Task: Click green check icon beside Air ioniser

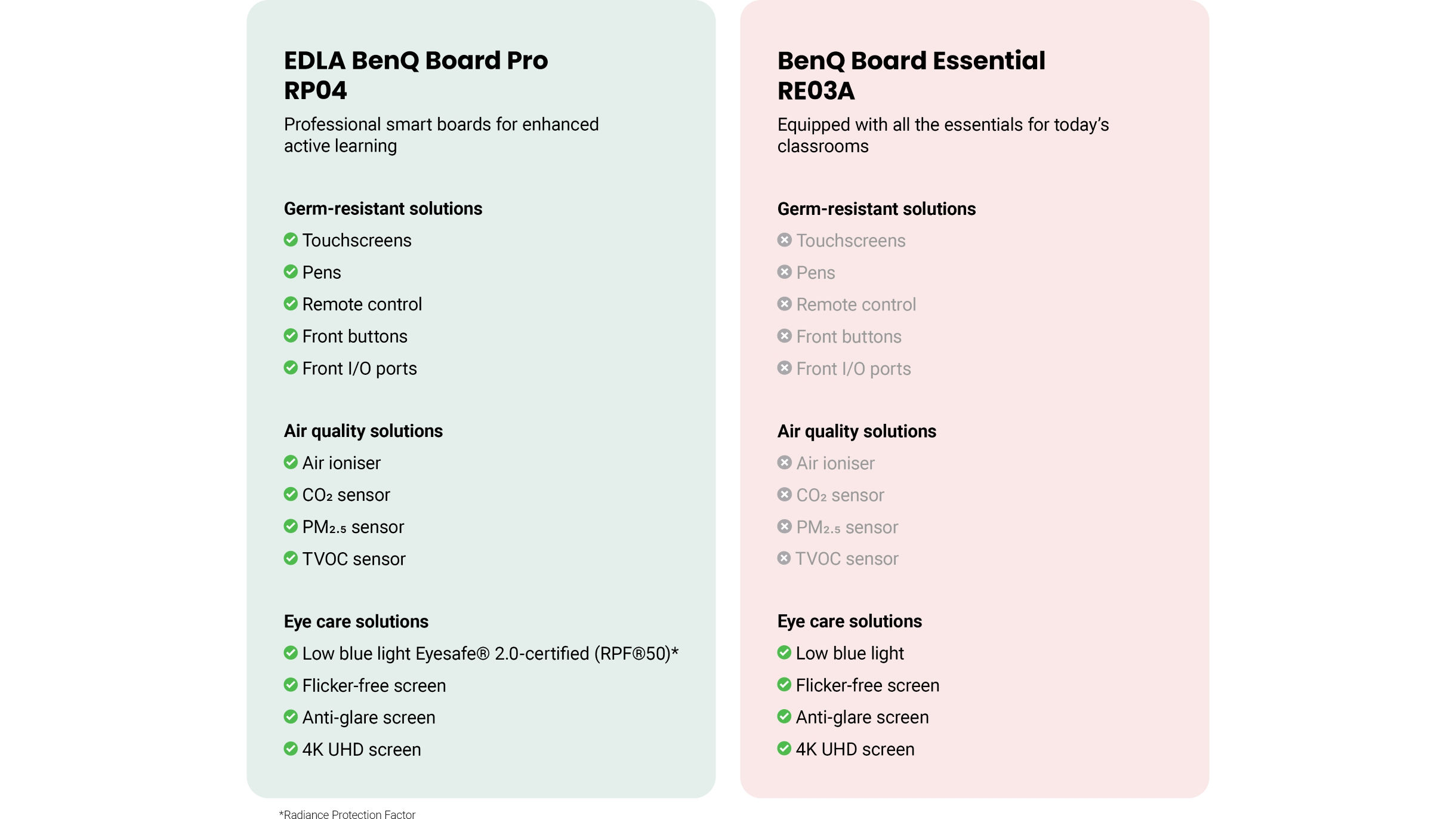Action: (291, 463)
